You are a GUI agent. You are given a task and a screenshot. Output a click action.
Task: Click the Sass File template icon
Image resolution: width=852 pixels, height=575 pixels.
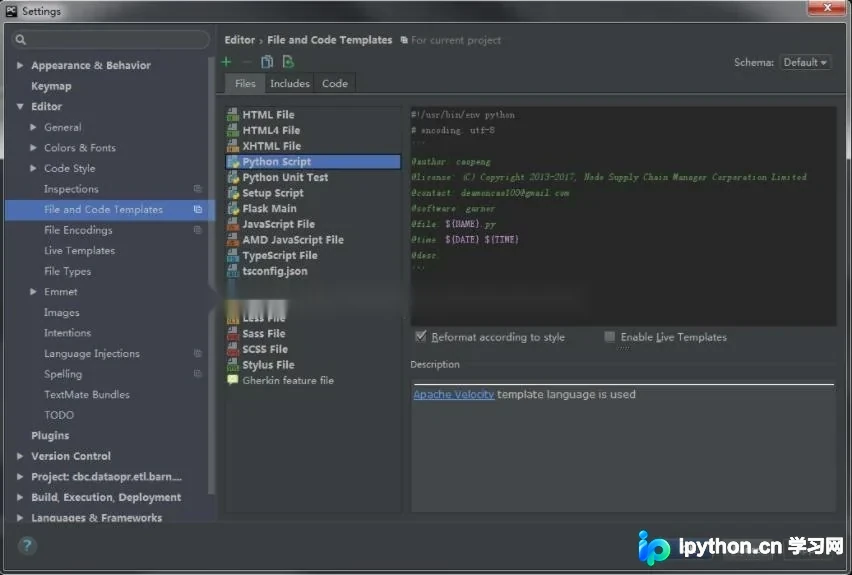(233, 334)
